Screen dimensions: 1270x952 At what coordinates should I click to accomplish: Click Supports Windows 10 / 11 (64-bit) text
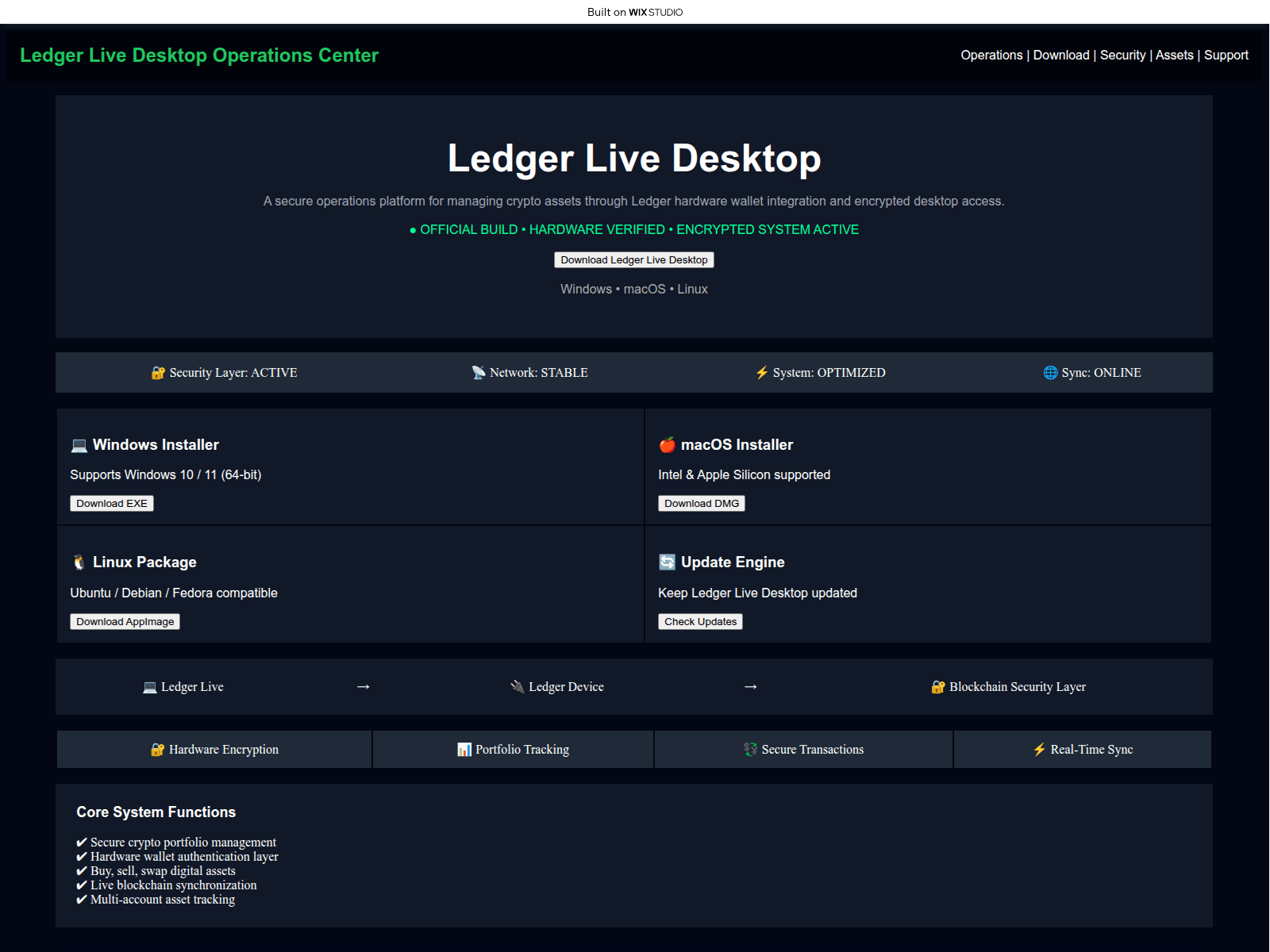[x=166, y=475]
